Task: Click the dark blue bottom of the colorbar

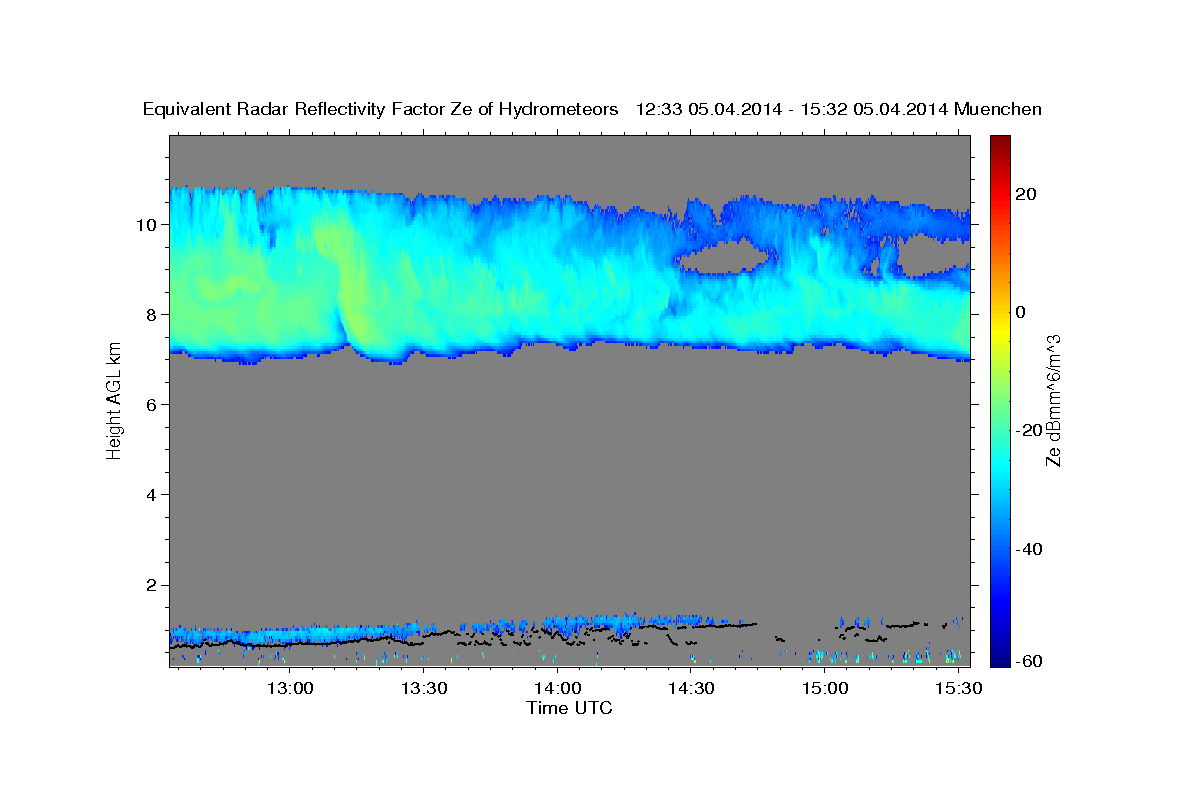Action: pos(1000,655)
